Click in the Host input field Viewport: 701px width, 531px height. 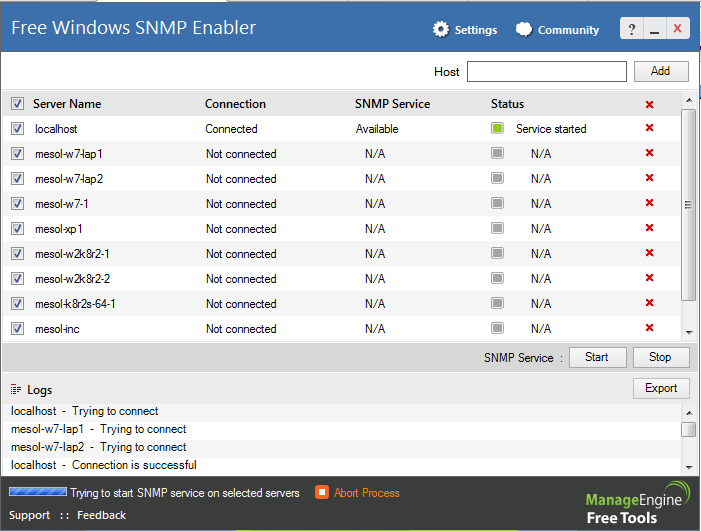pos(547,72)
